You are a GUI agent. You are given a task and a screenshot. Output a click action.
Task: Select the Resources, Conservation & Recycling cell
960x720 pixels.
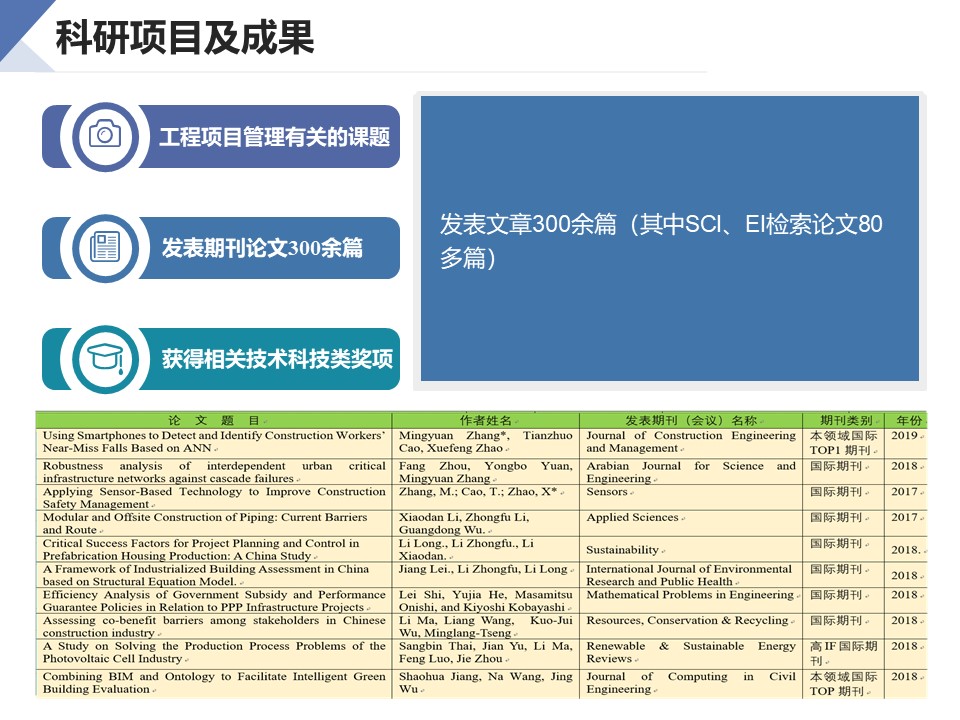point(688,621)
